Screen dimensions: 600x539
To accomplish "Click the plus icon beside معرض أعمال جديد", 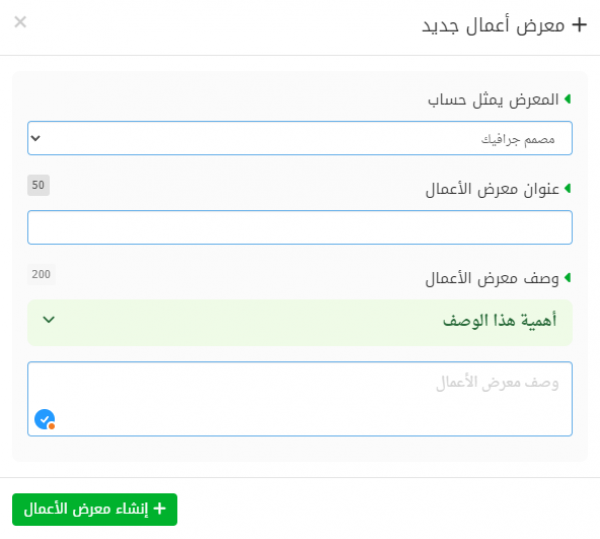I will click(x=579, y=25).
